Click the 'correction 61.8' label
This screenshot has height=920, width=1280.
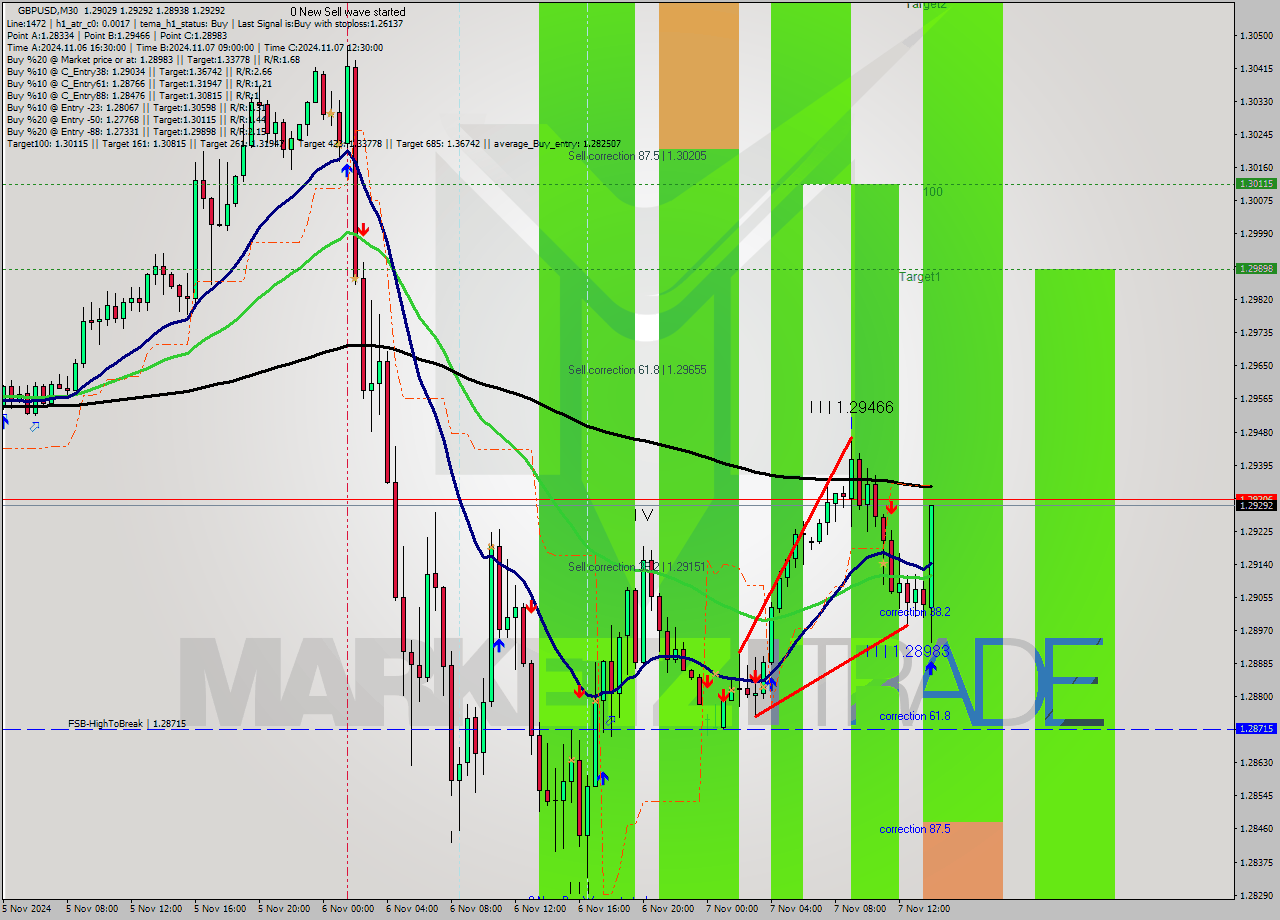pos(915,716)
